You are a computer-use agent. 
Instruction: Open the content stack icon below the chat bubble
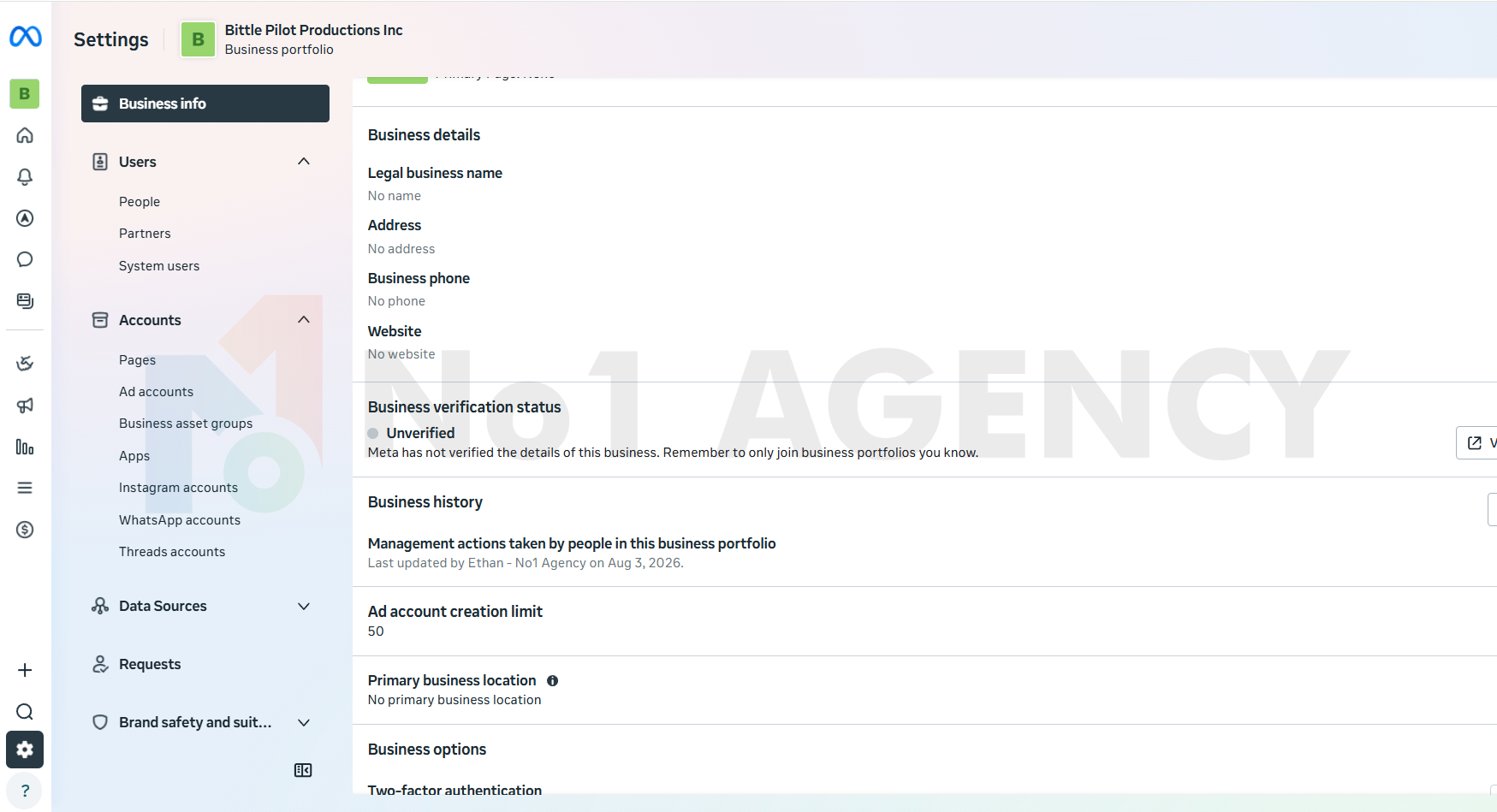[25, 301]
